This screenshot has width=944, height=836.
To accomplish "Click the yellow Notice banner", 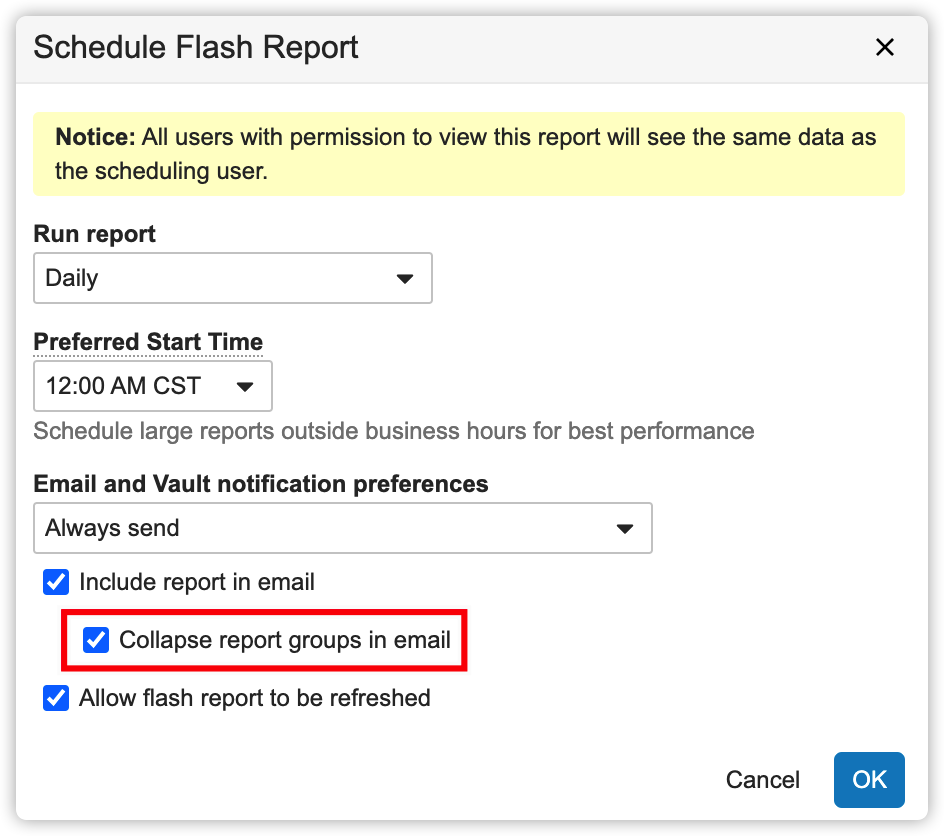I will (x=468, y=154).
